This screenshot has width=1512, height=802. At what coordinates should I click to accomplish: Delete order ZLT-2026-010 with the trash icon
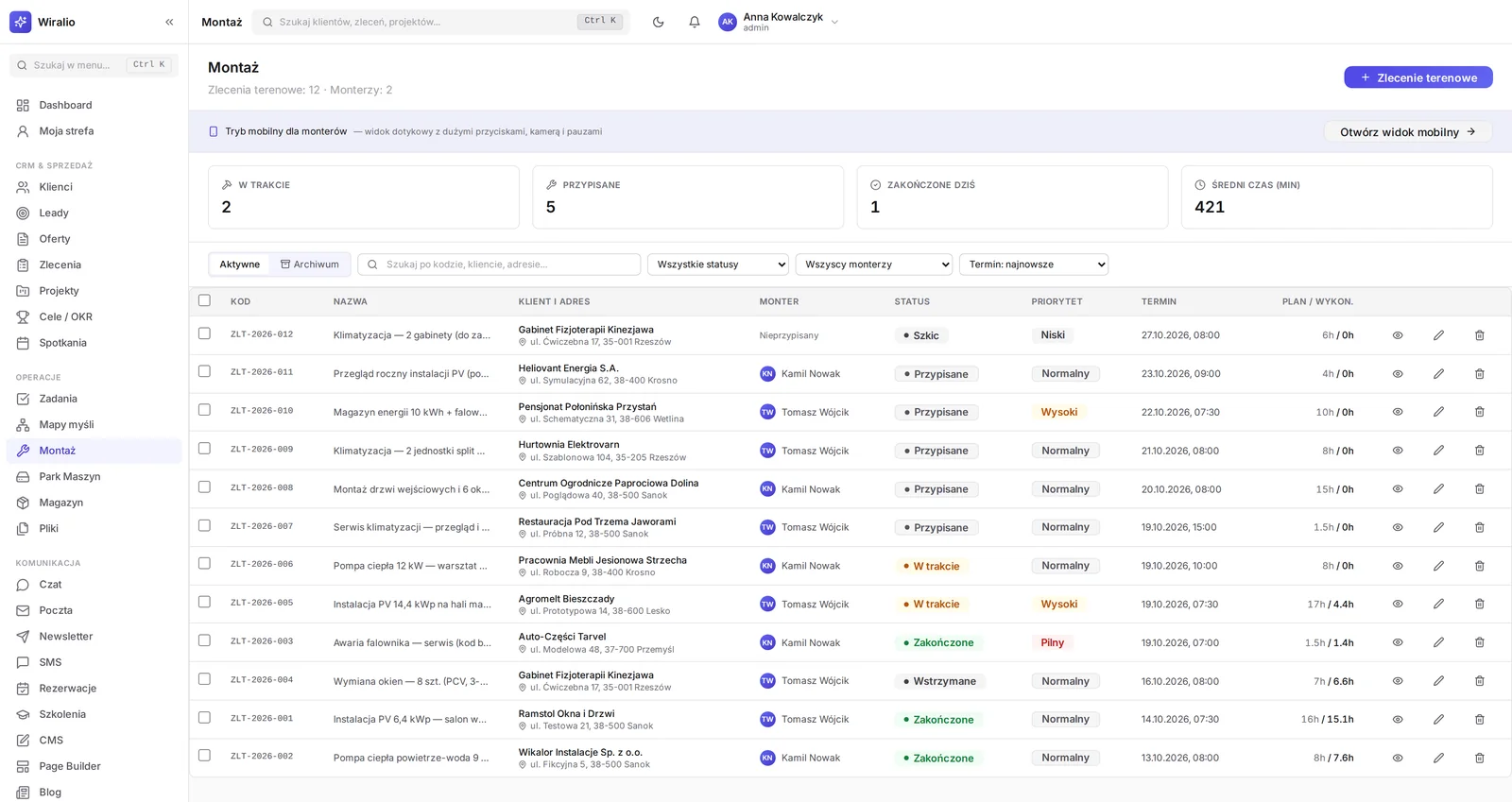(x=1480, y=412)
